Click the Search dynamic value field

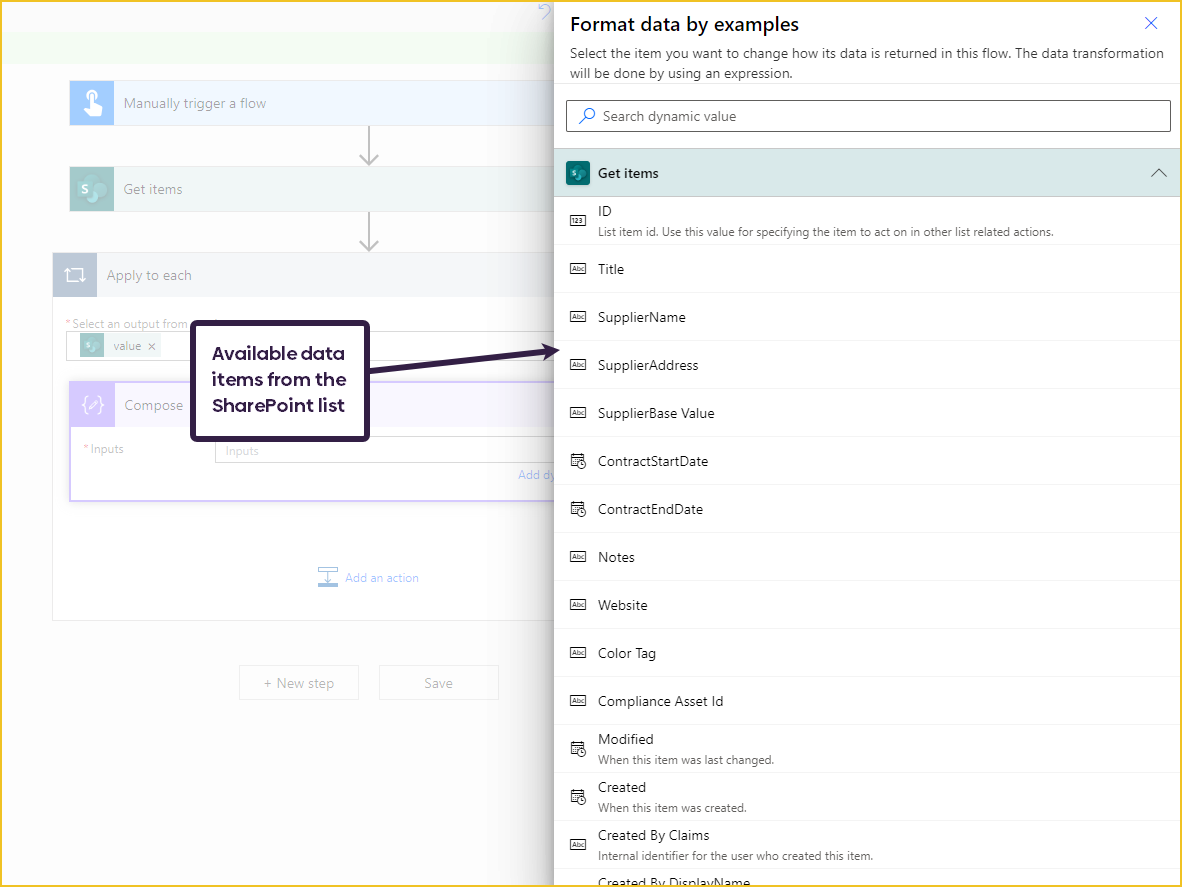point(868,116)
